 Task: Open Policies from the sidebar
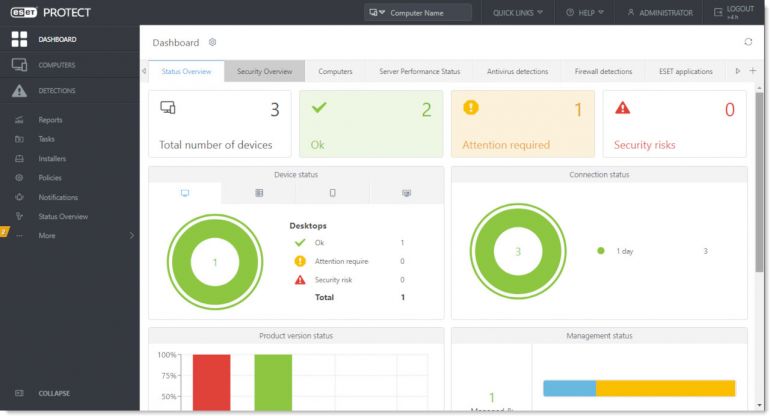(51, 178)
